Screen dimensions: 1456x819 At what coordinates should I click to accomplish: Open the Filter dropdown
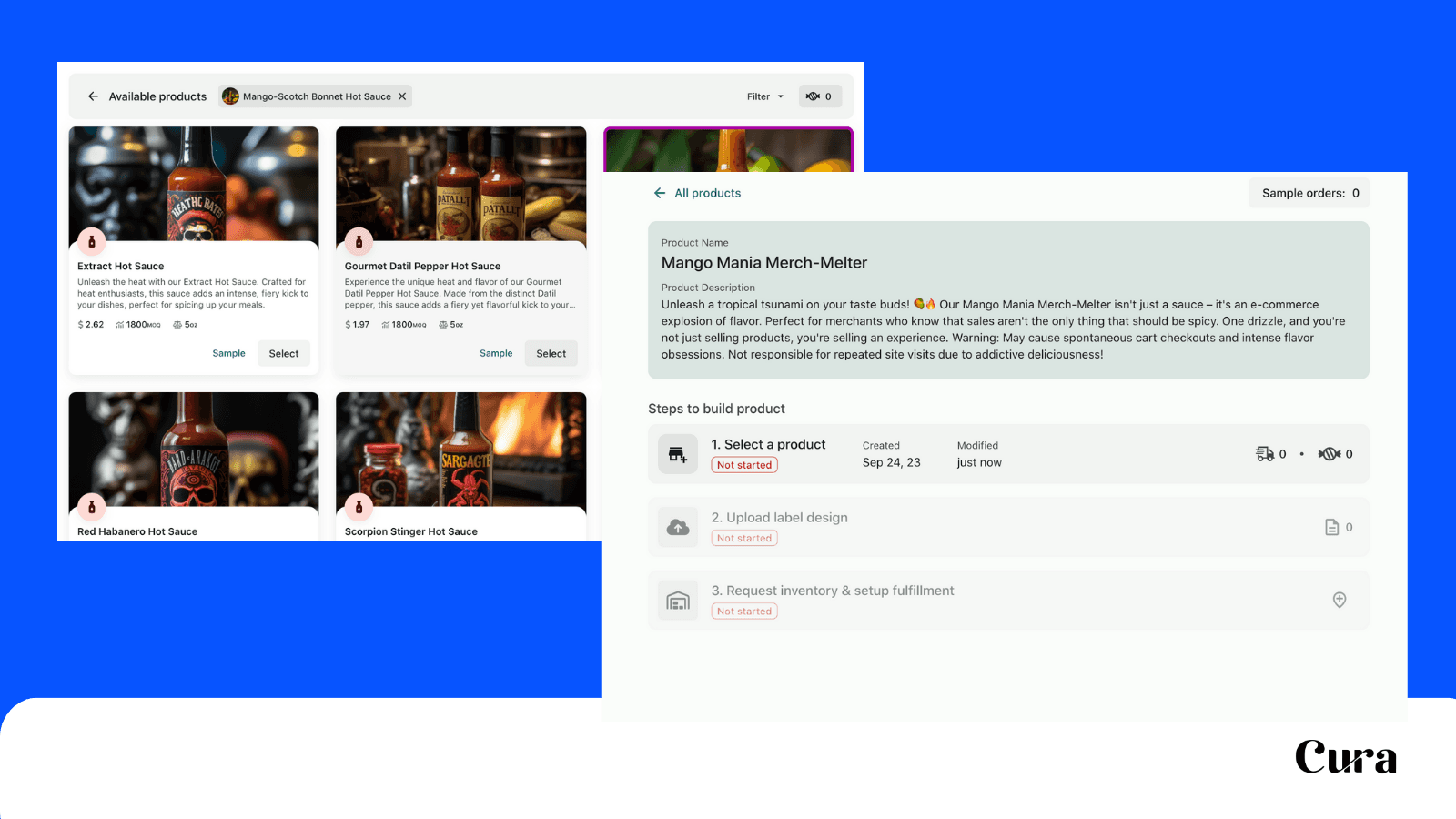point(763,96)
